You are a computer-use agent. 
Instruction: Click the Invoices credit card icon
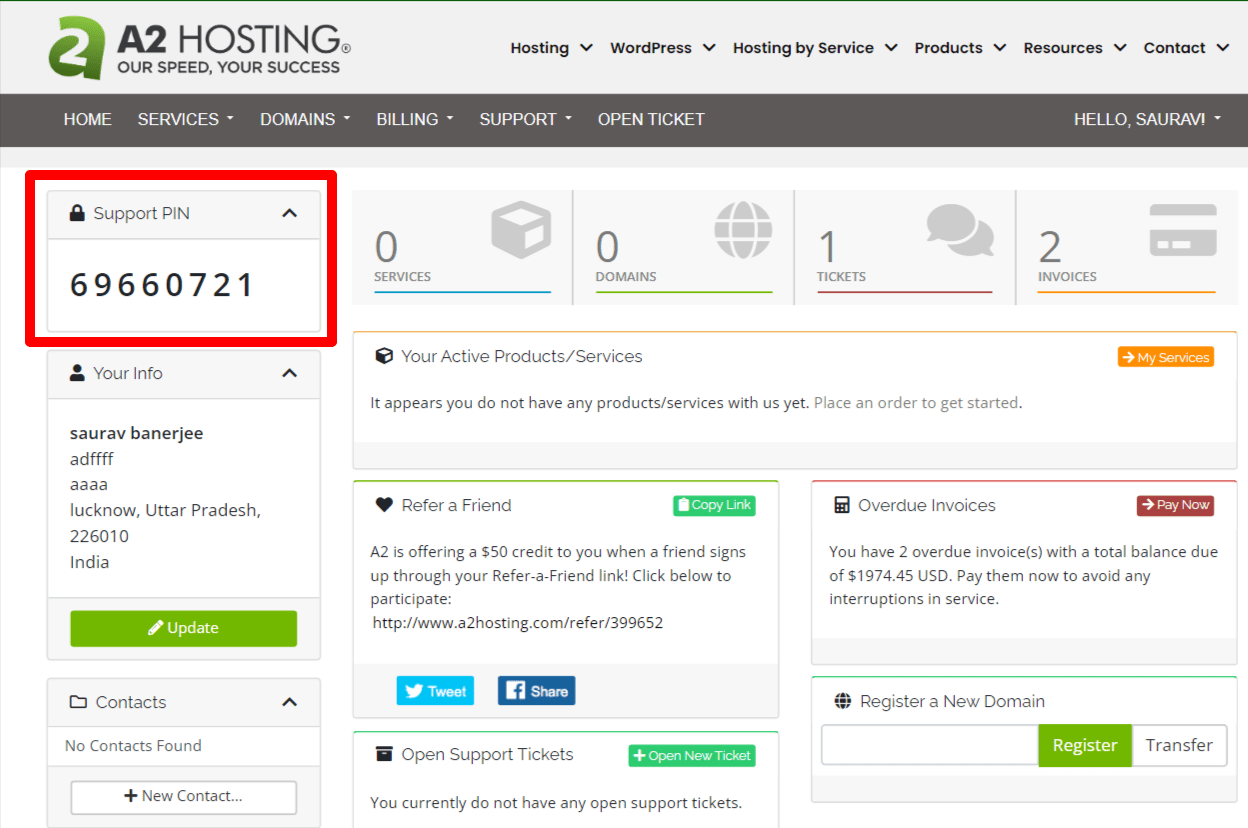[x=1182, y=230]
